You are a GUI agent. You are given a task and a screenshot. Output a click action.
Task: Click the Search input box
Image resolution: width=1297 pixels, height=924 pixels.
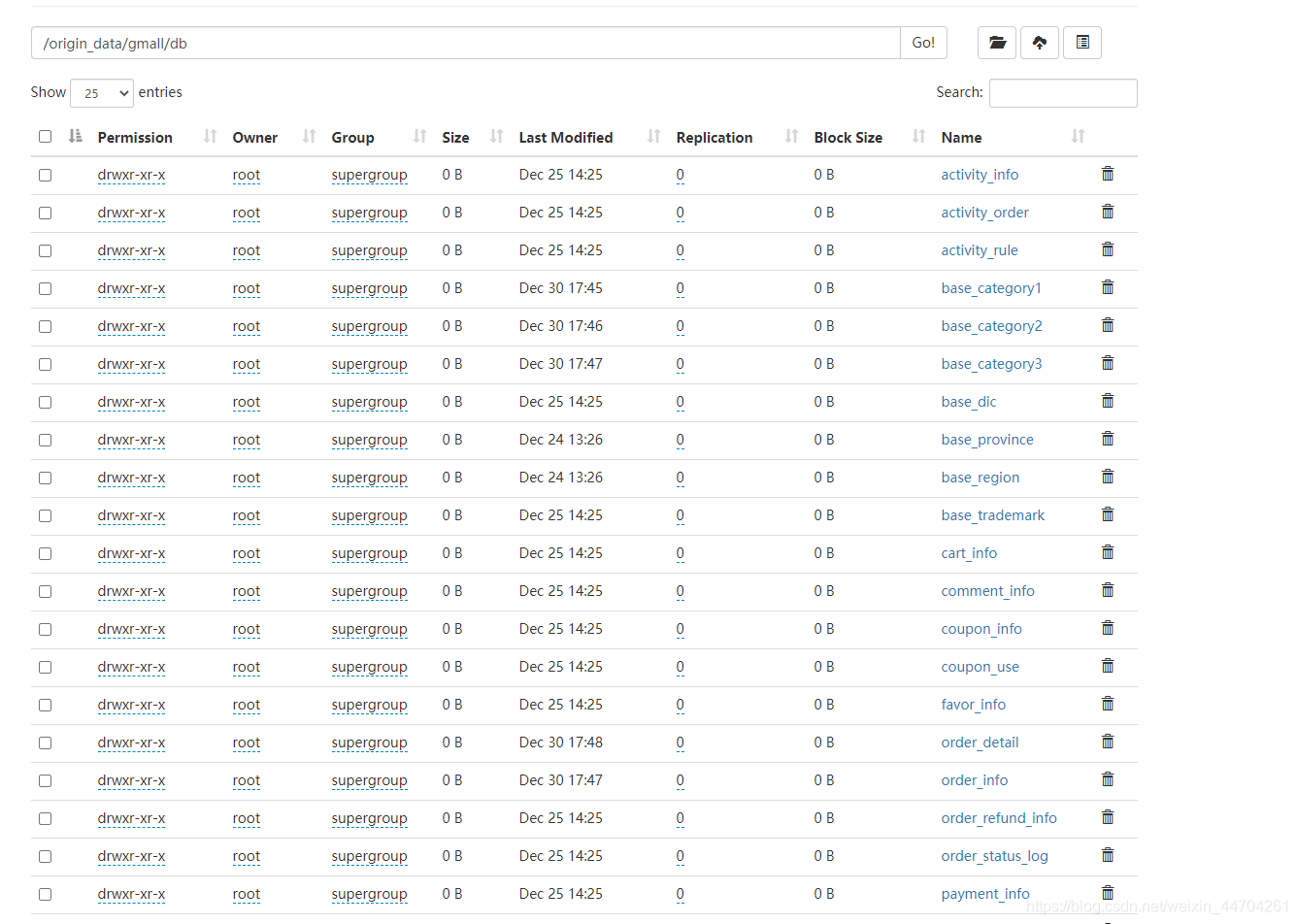[x=1063, y=93]
